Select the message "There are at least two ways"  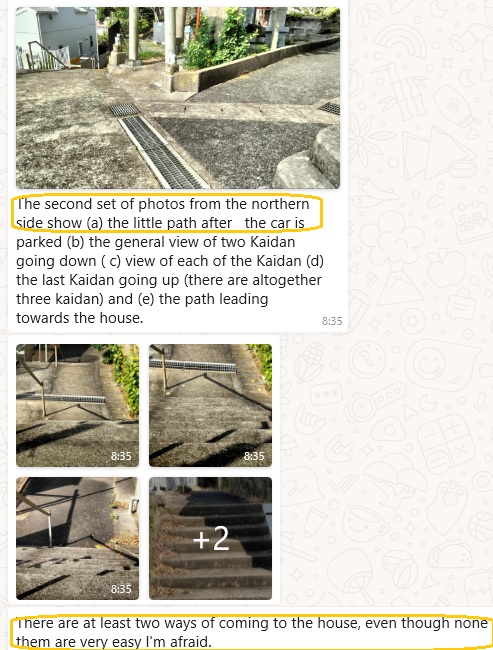pyautogui.click(x=251, y=632)
